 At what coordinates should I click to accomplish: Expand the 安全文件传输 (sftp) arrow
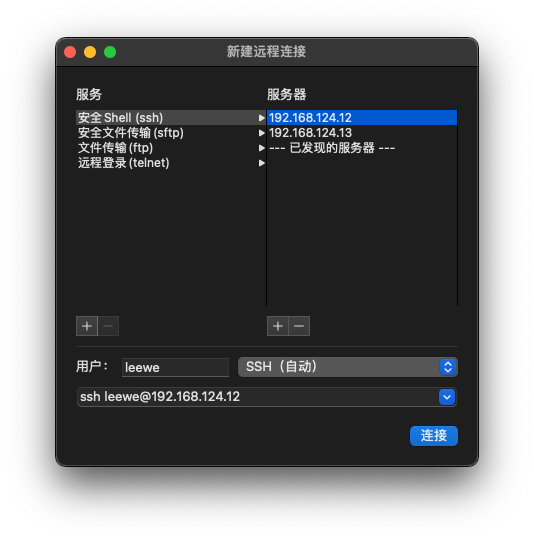pyautogui.click(x=261, y=133)
